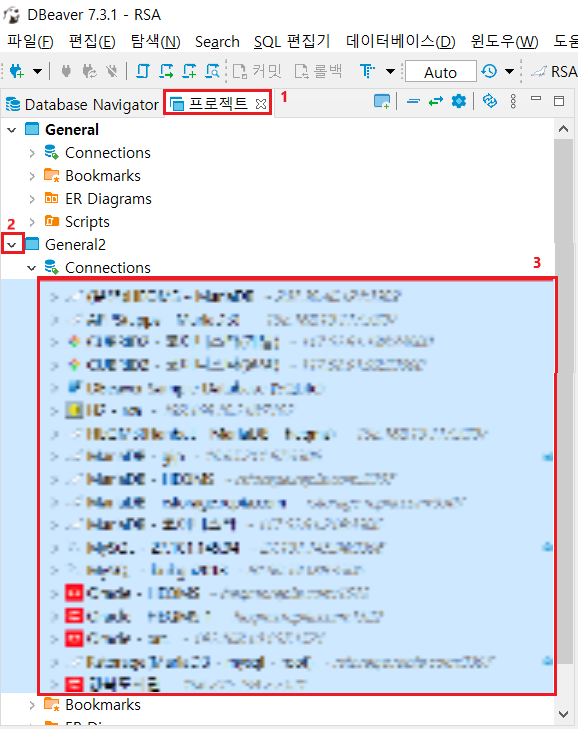The image size is (578, 729).
Task: Toggle the Auto commit mode field
Action: pos(440,72)
